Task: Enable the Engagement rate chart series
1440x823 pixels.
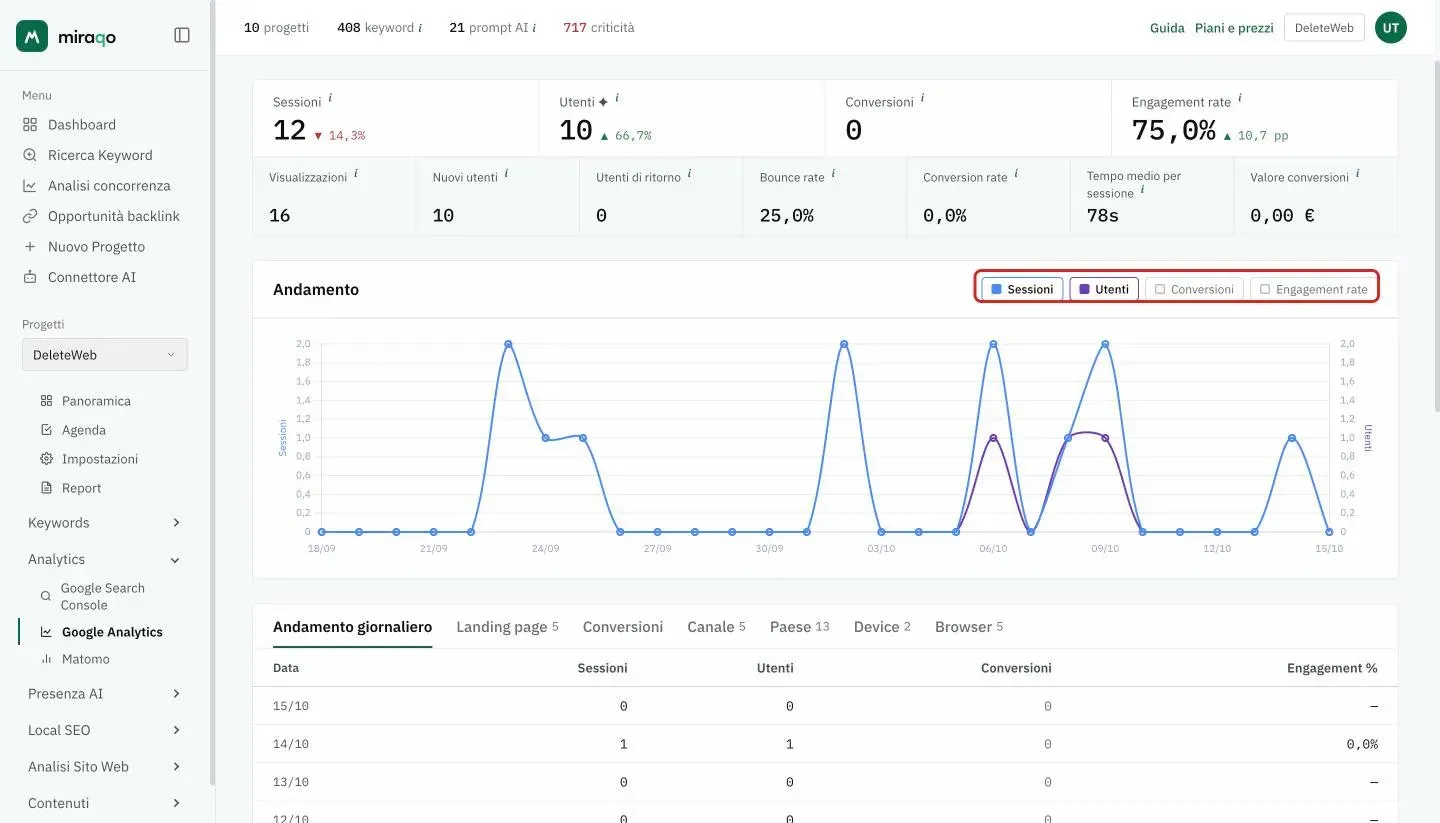Action: [1313, 290]
